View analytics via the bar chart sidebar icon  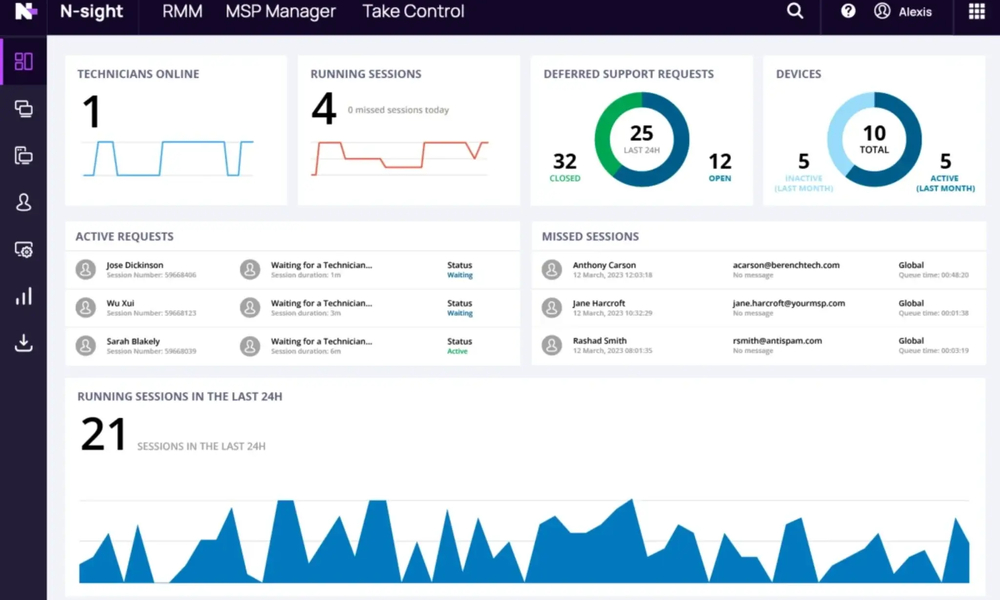24,296
